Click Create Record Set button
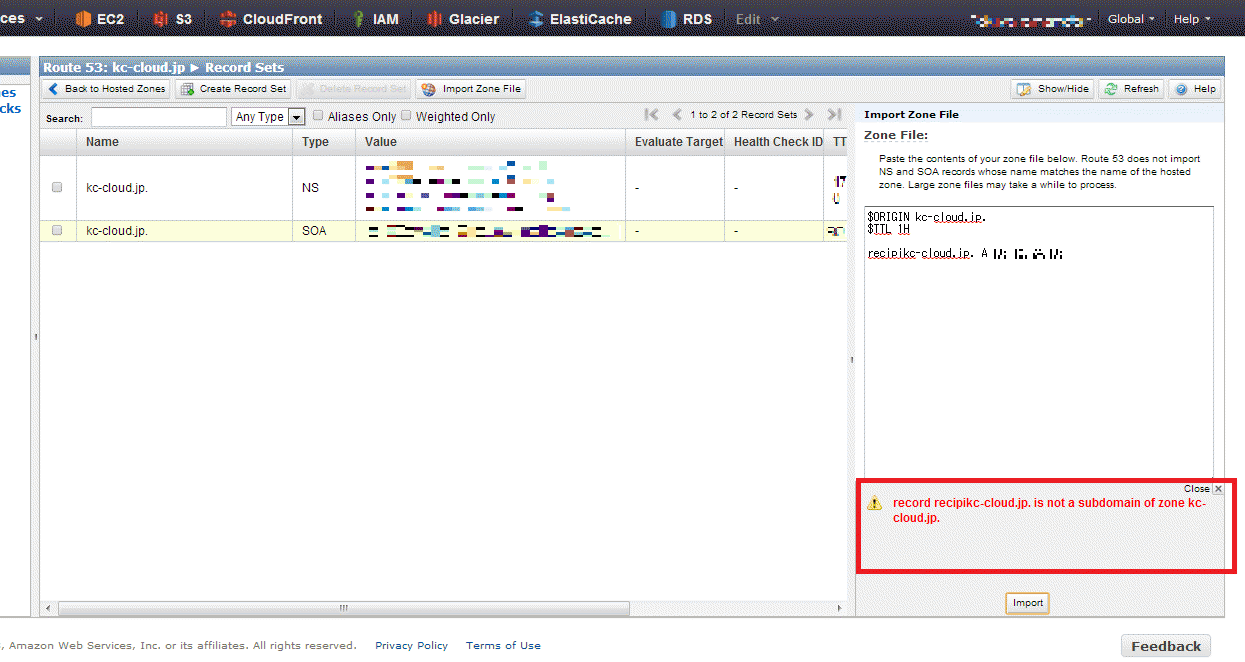 click(x=233, y=89)
